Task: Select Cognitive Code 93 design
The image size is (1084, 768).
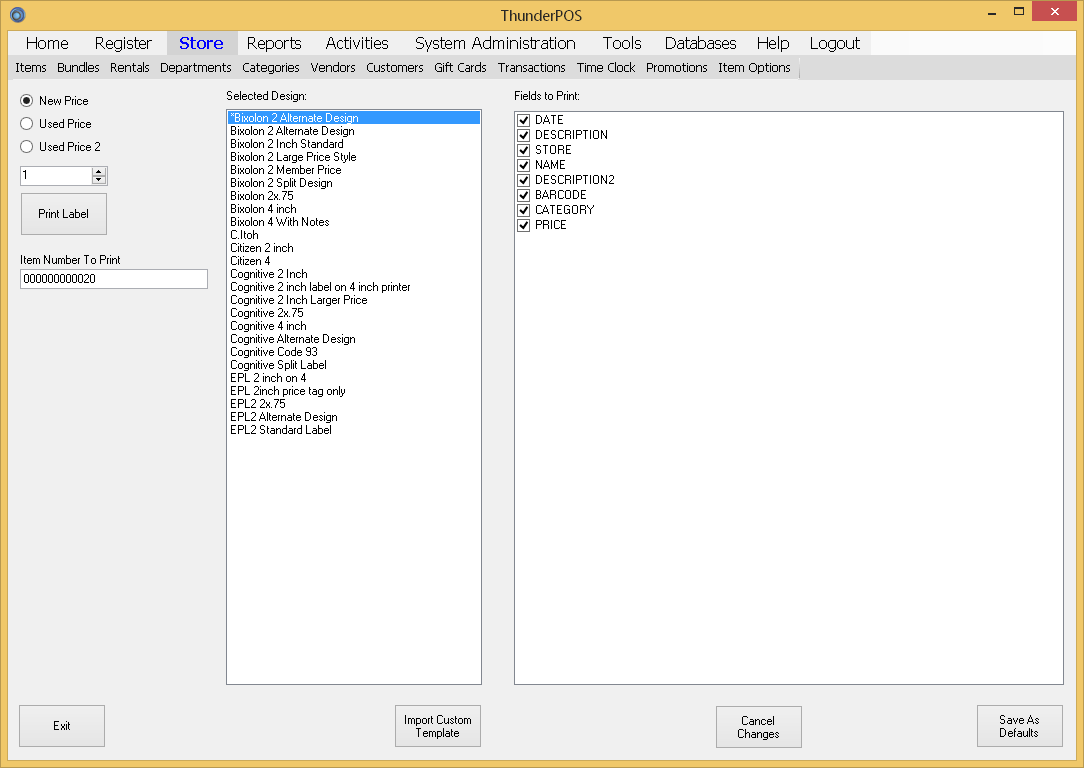Action: [x=354, y=352]
